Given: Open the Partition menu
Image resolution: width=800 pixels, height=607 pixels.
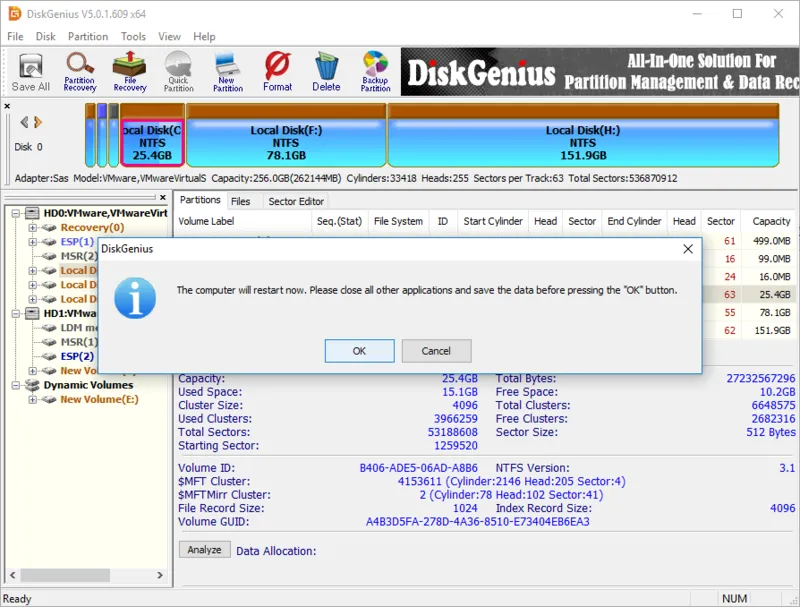Looking at the screenshot, I should [88, 36].
